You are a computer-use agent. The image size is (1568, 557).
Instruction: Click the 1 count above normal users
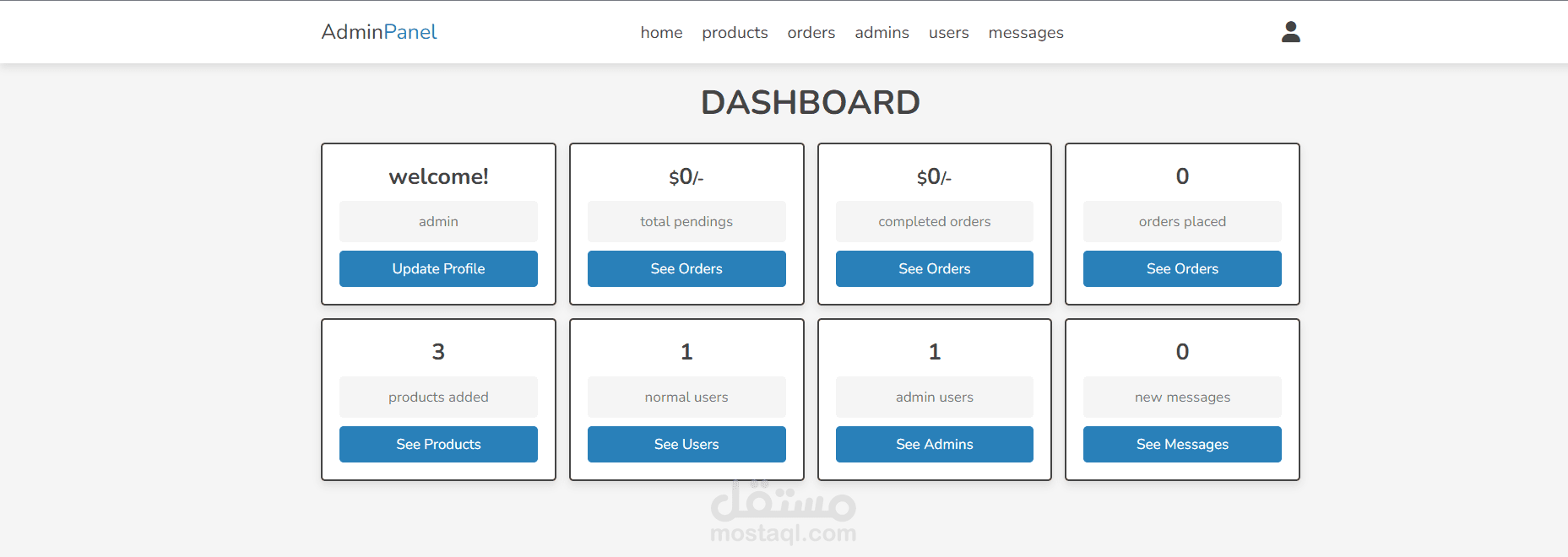(686, 352)
